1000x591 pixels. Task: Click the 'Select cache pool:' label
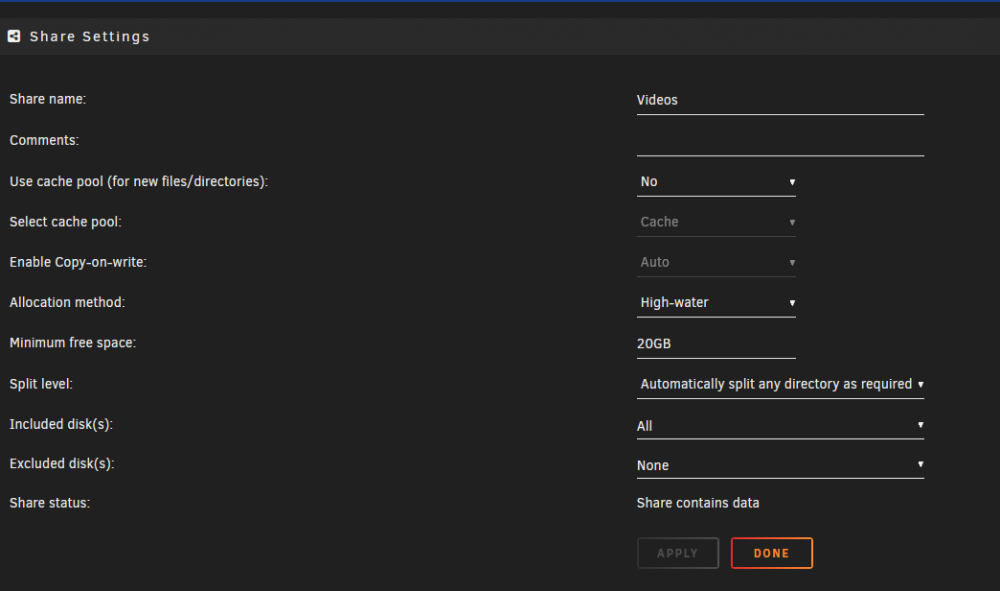click(x=65, y=222)
